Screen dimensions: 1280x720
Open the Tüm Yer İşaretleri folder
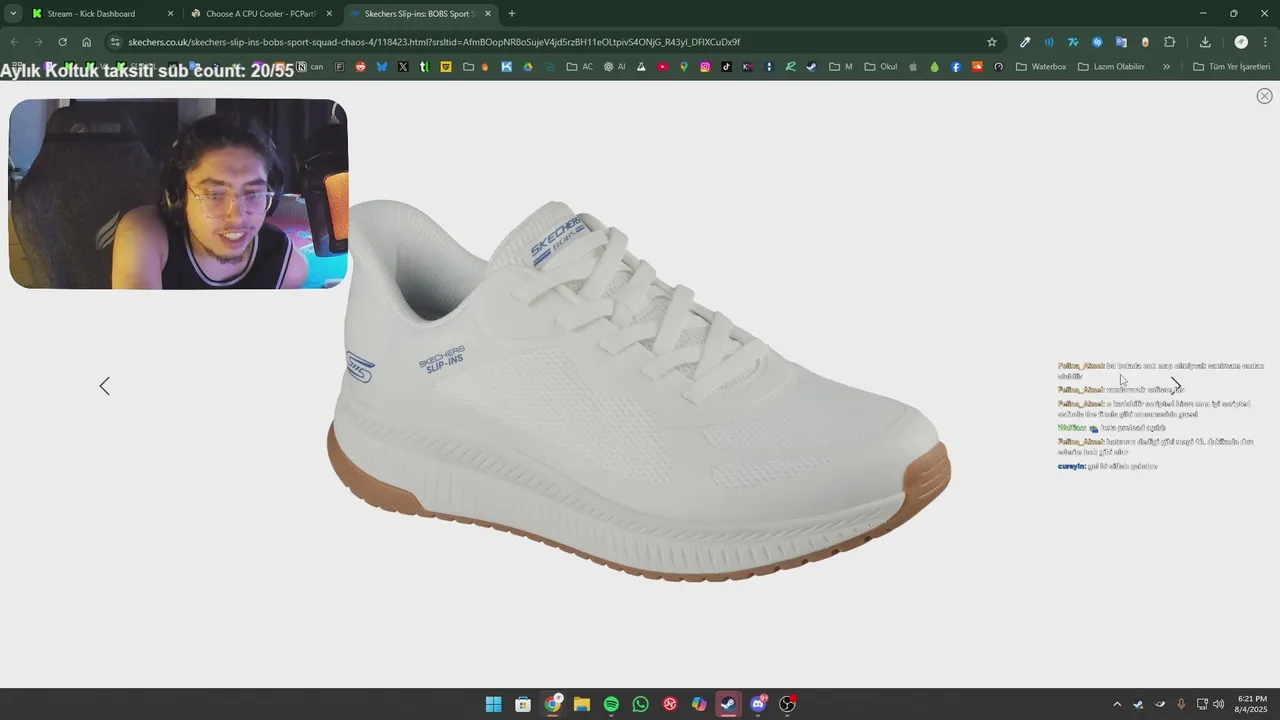coord(1232,67)
